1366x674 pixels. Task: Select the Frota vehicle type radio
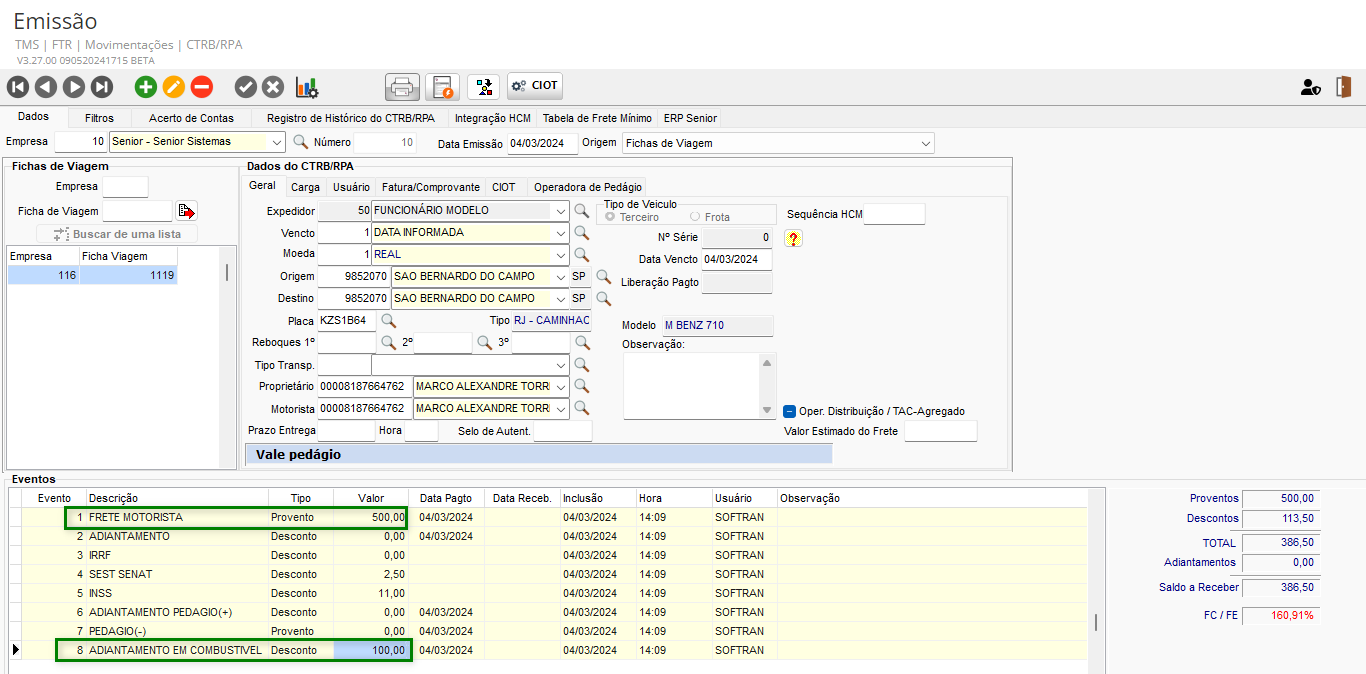click(695, 217)
